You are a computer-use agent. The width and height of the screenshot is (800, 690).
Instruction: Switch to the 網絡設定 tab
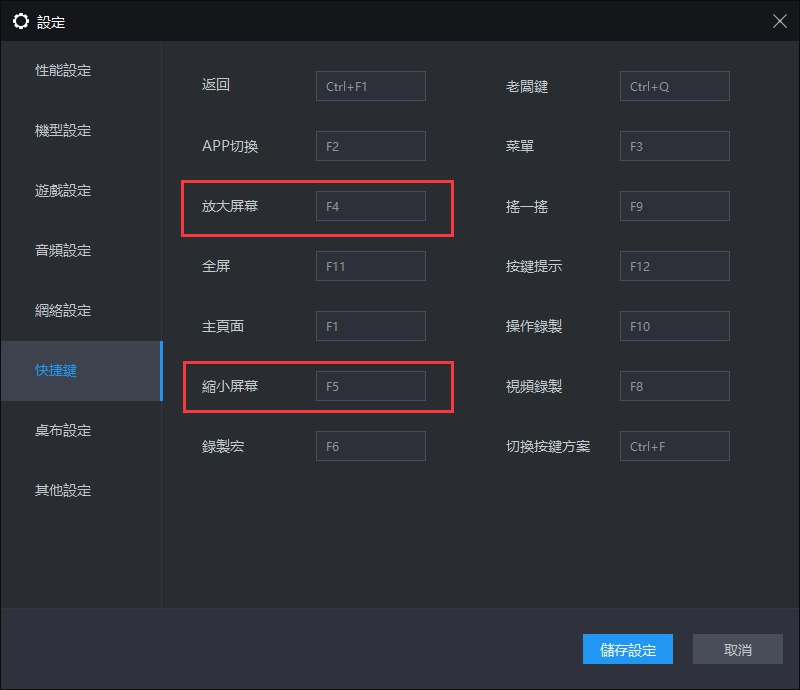60,310
